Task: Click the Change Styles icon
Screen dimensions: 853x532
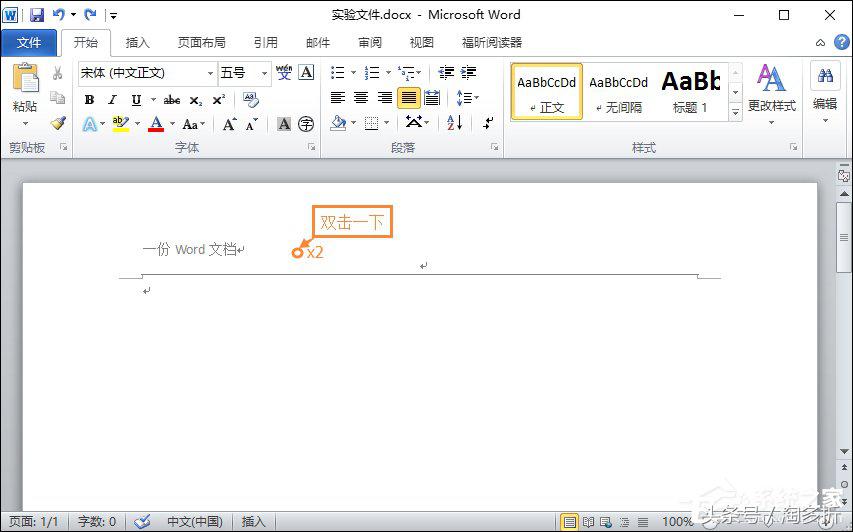Action: click(771, 78)
